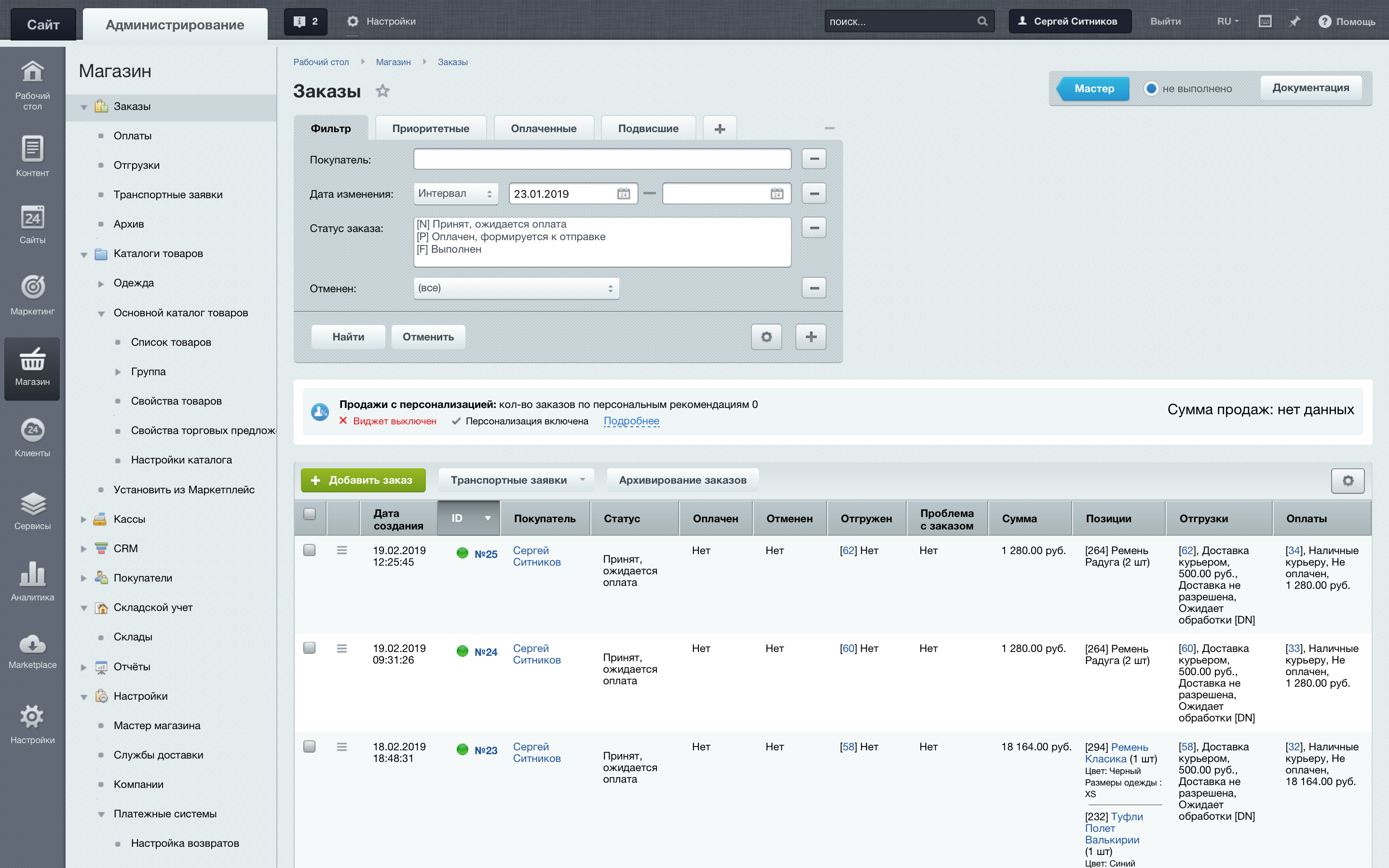Click the Аналитика chart icon

point(32,575)
